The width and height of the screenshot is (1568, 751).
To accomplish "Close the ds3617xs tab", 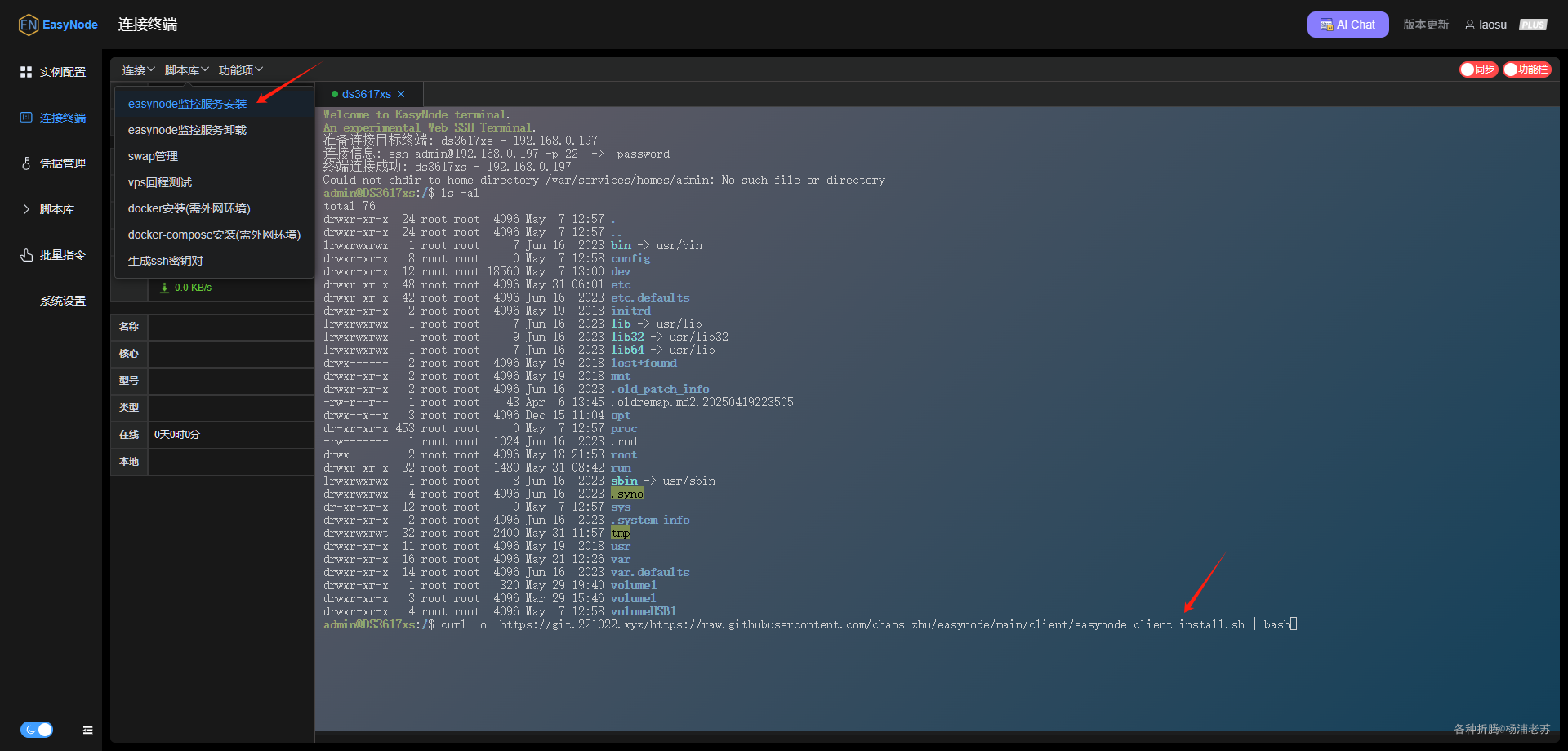I will click(x=401, y=94).
